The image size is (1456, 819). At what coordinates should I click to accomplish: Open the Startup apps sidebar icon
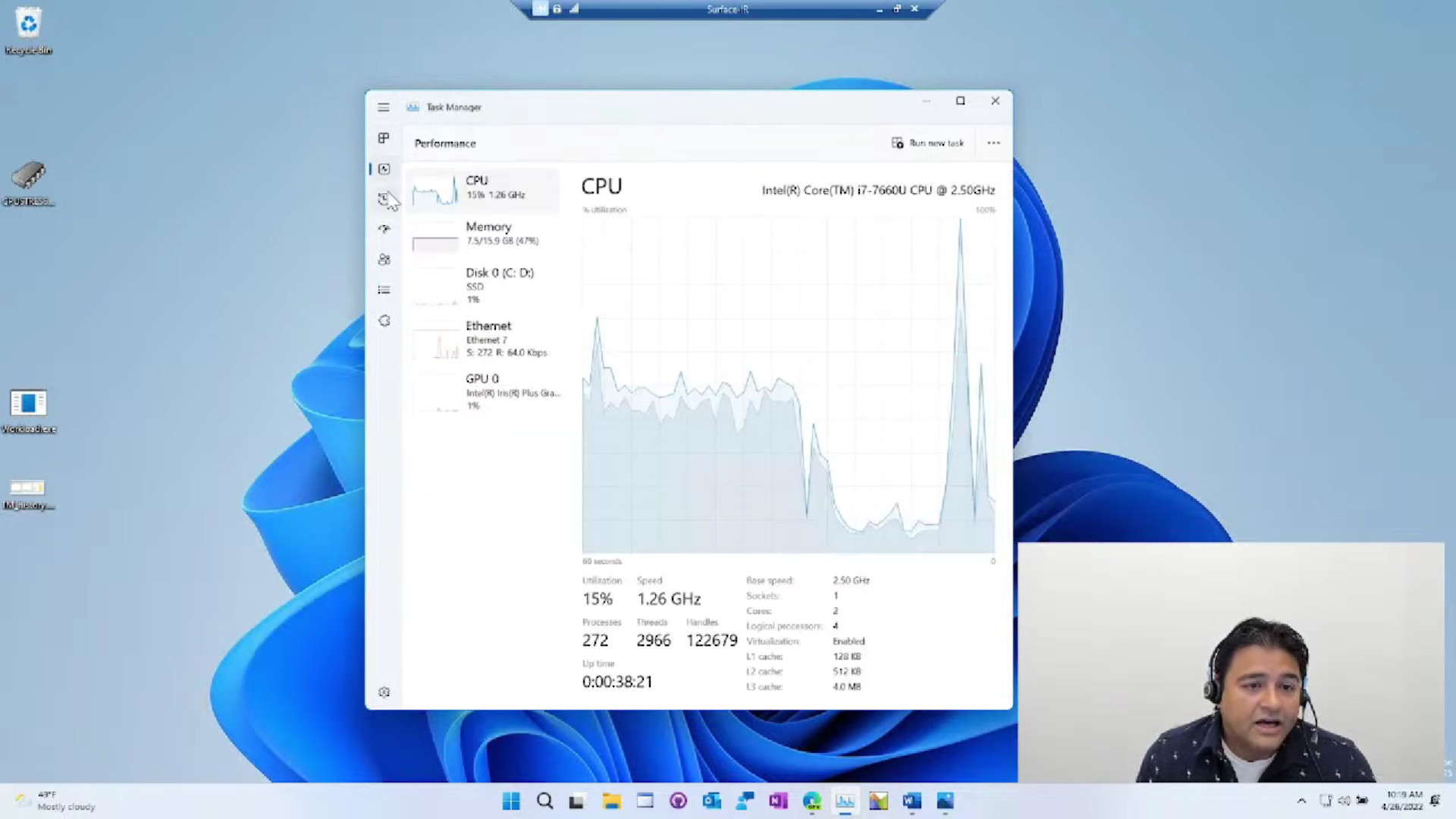pos(384,229)
